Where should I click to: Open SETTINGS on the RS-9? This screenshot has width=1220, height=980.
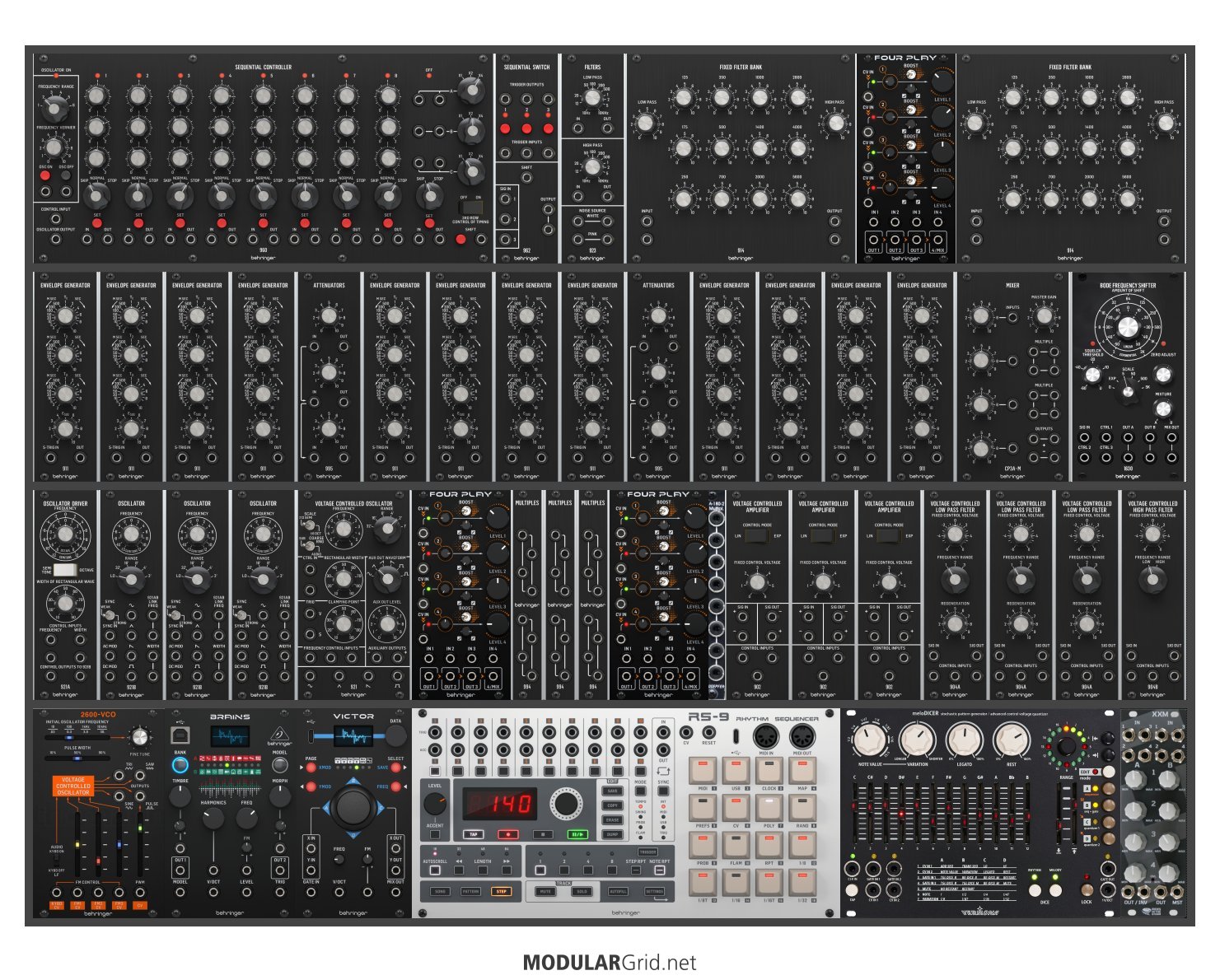tap(655, 892)
